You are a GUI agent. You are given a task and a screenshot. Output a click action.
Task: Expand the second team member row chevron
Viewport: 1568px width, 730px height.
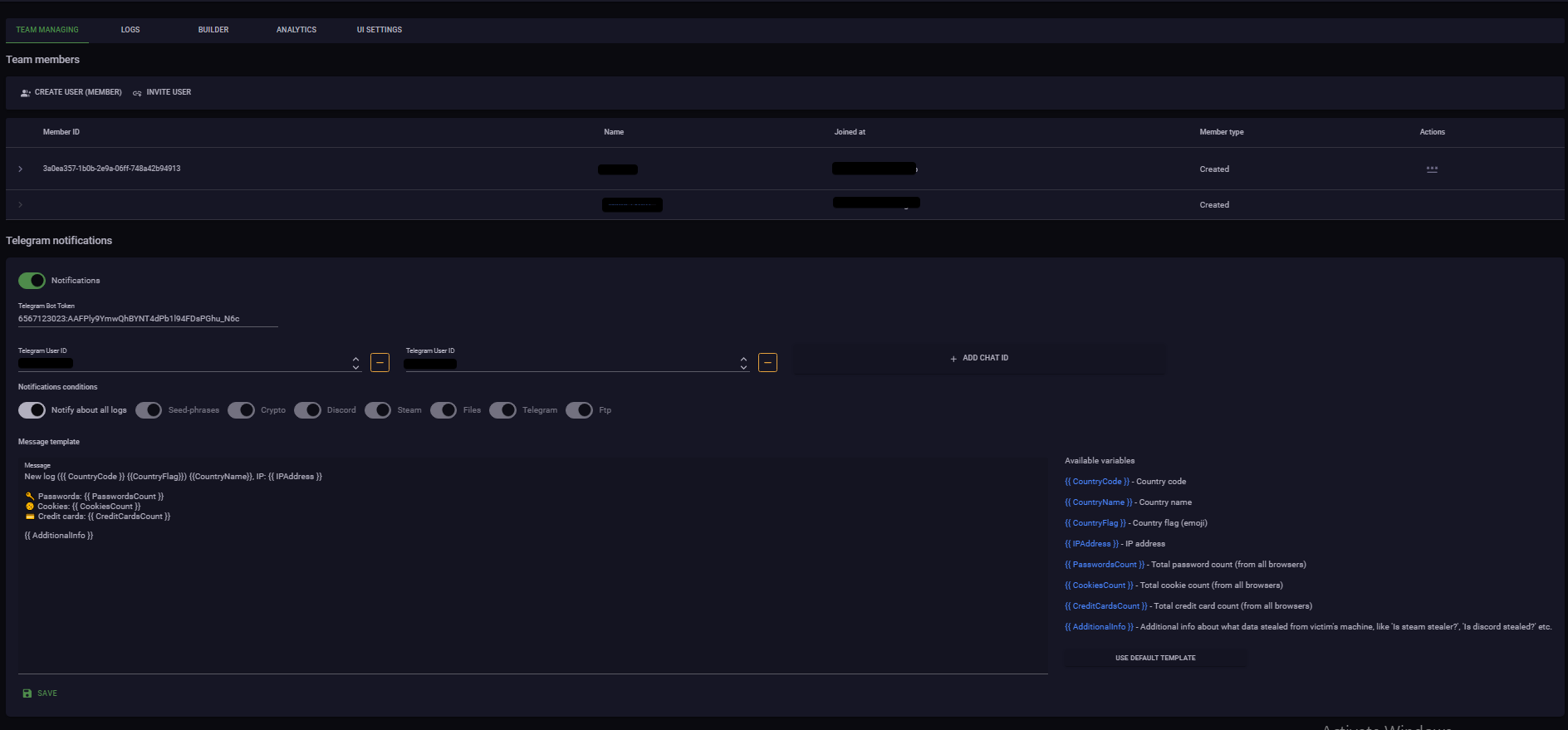click(21, 205)
